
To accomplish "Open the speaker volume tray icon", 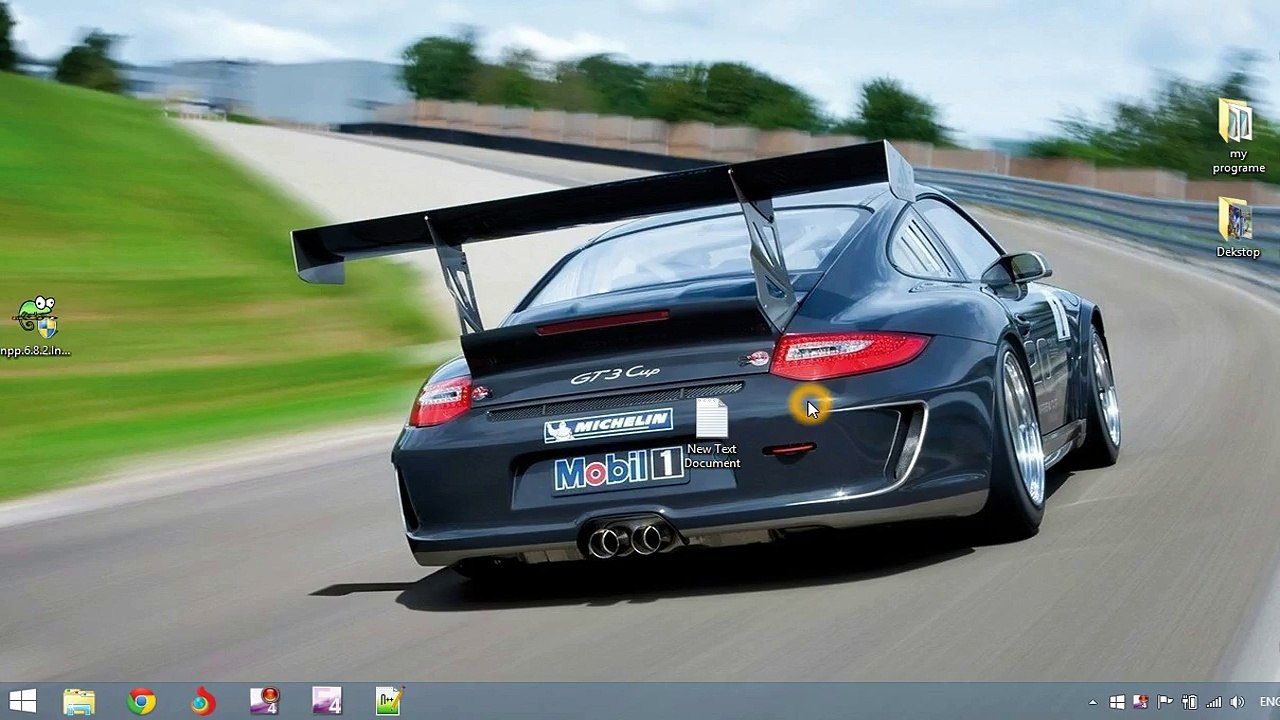I will [1237, 702].
